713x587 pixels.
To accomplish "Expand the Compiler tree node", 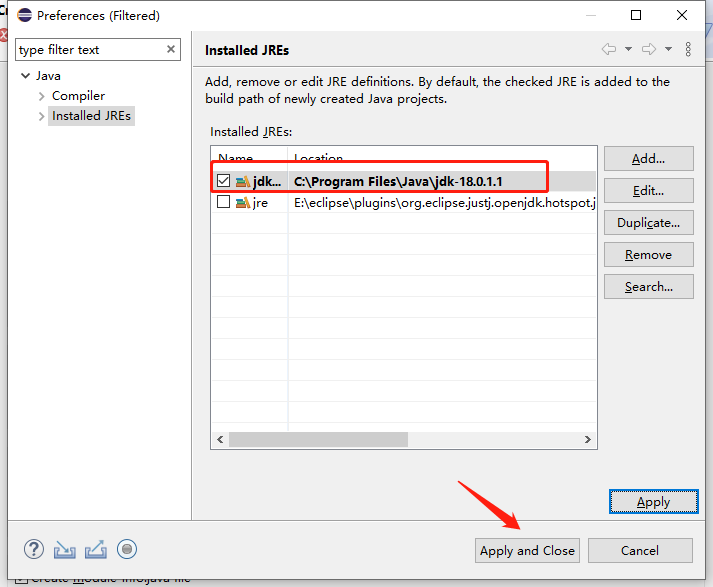I will [41, 96].
